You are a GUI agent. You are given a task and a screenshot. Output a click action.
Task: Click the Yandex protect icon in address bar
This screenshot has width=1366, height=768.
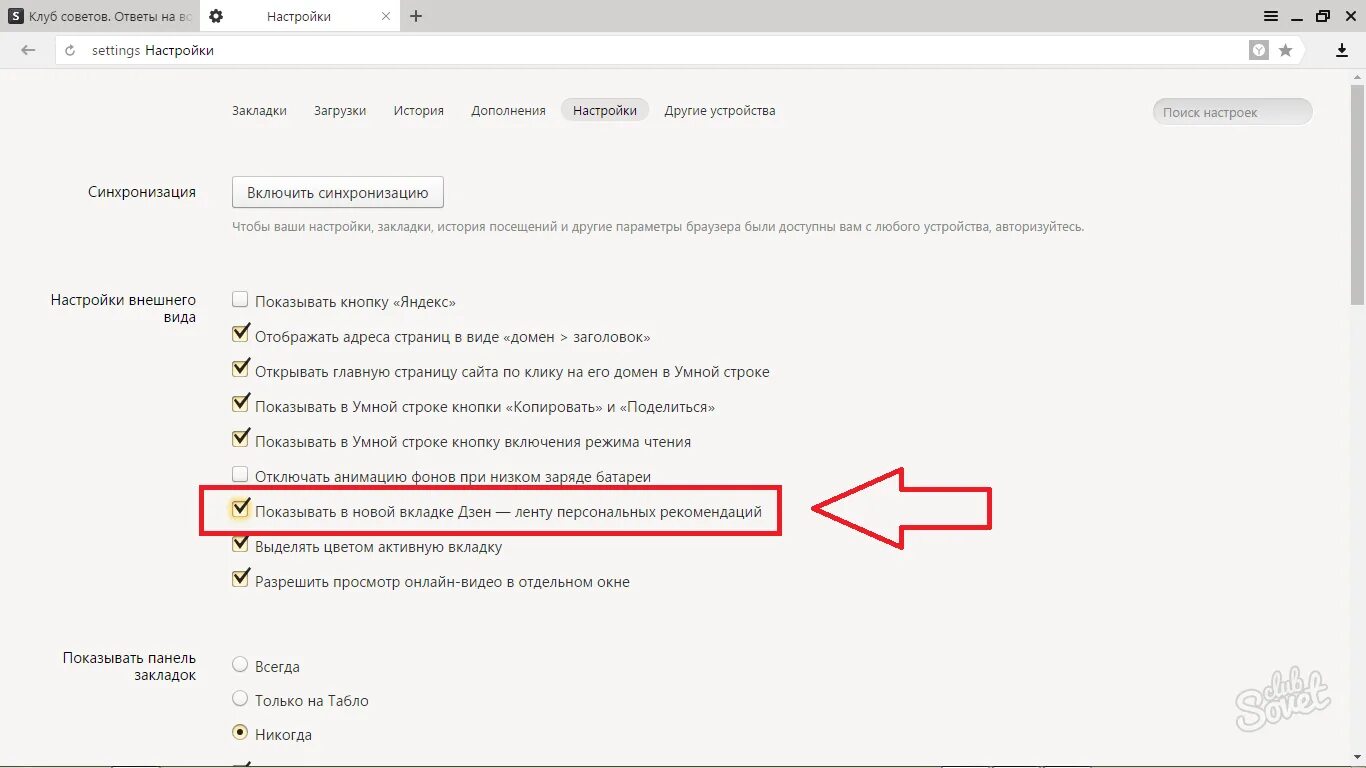click(1259, 50)
